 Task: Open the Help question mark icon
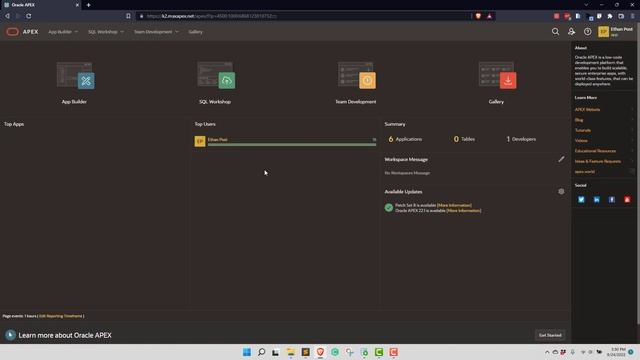click(587, 31)
